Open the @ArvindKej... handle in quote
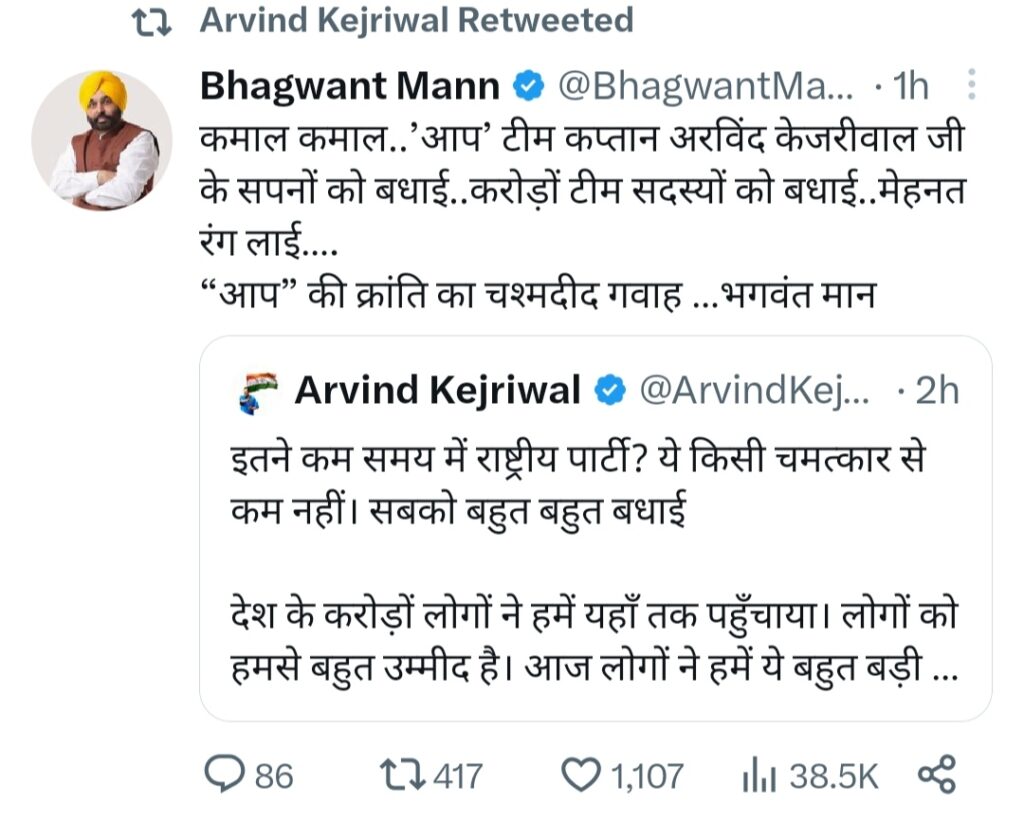This screenshot has width=1024, height=822. 753,391
